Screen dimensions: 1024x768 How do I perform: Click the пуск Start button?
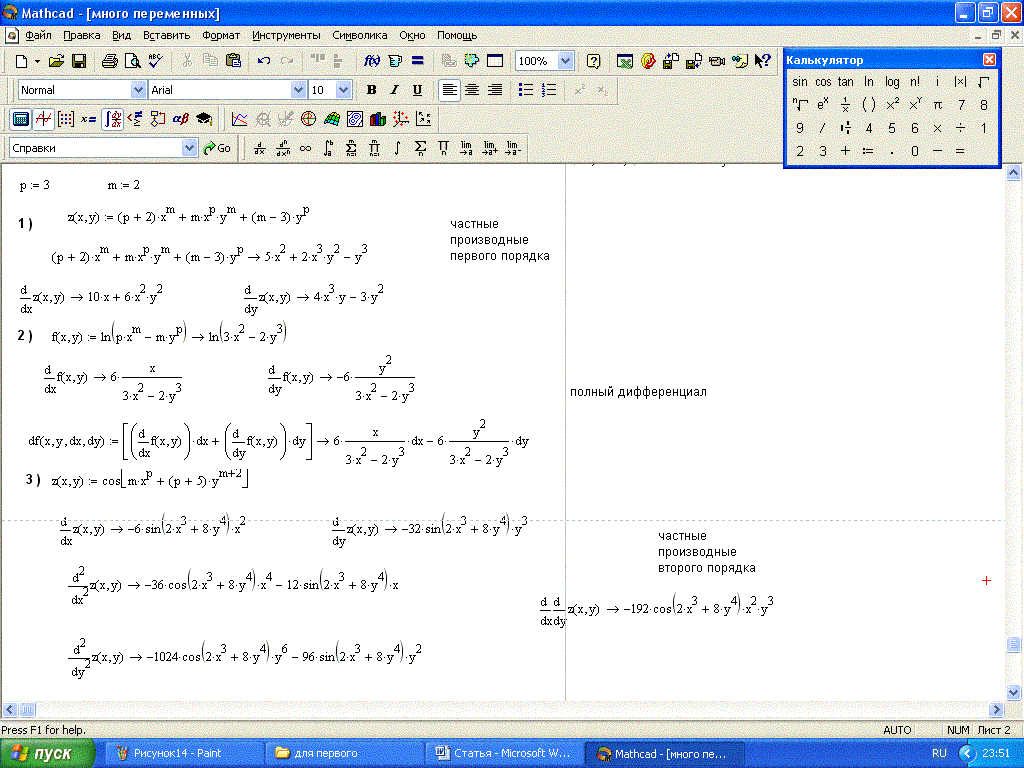(48, 753)
